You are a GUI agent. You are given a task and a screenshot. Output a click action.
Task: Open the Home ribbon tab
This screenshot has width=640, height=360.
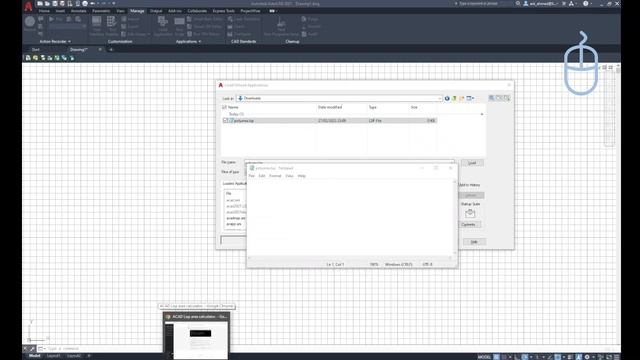[x=44, y=11]
